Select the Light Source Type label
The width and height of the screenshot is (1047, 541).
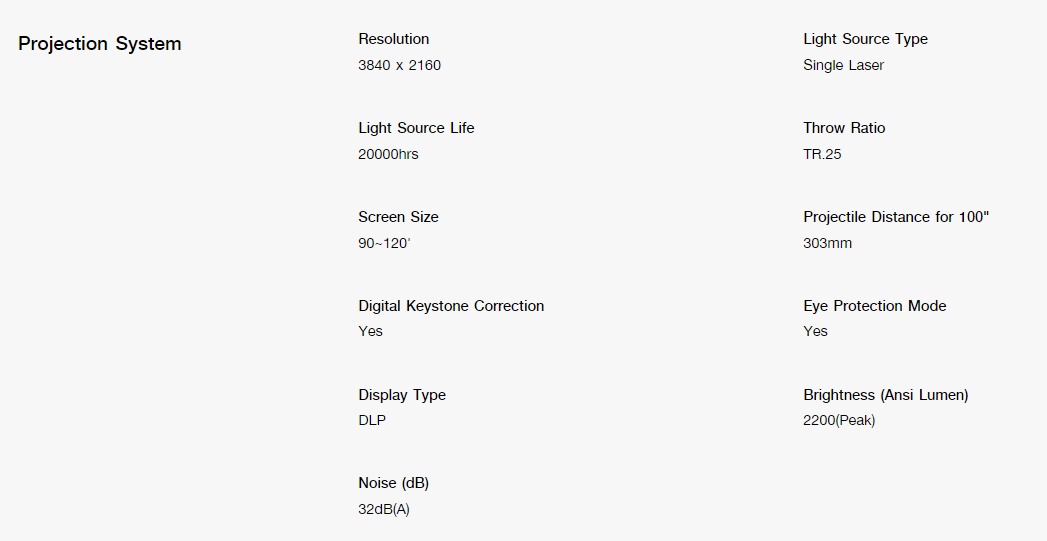click(865, 39)
